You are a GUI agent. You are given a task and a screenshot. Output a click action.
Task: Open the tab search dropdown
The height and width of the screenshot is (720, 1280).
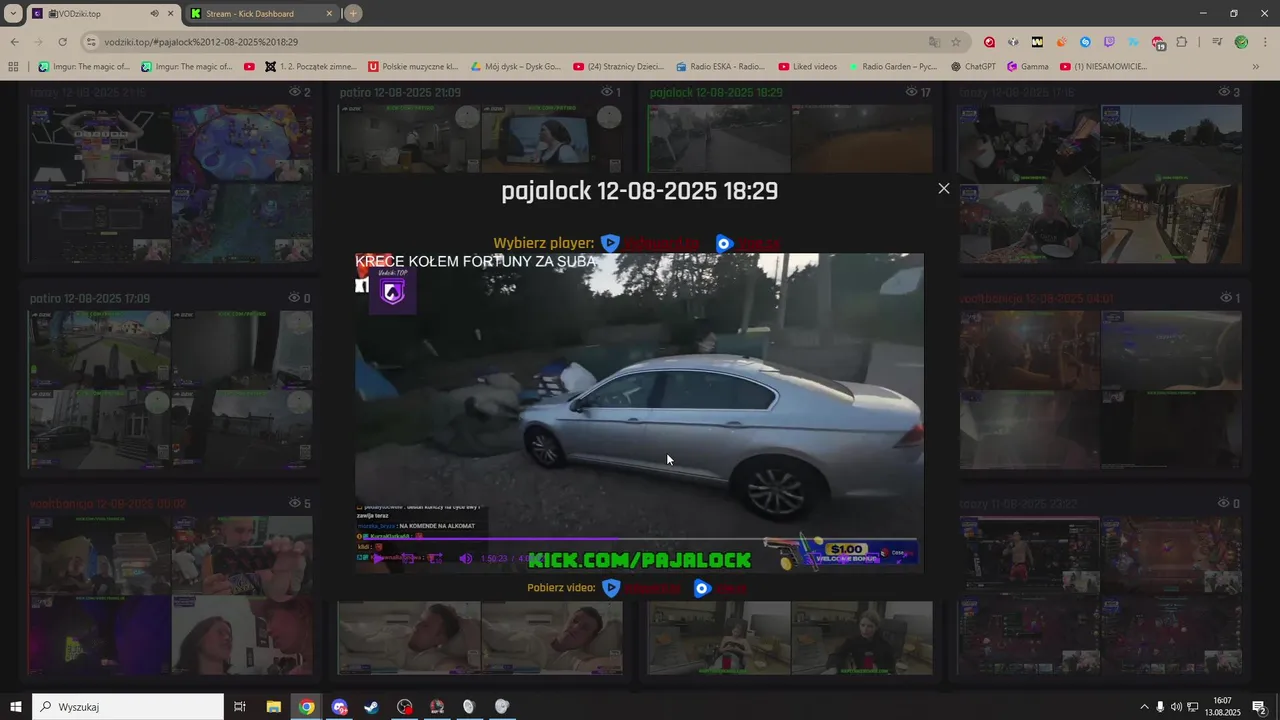(x=13, y=14)
